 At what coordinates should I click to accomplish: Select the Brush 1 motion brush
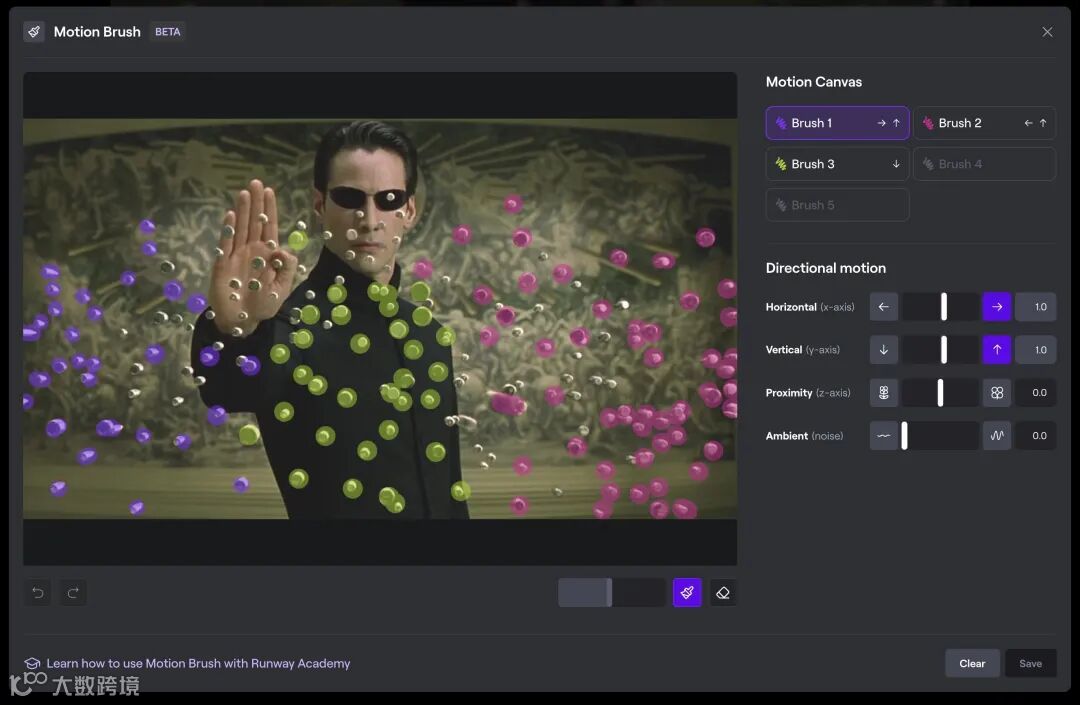tap(837, 123)
